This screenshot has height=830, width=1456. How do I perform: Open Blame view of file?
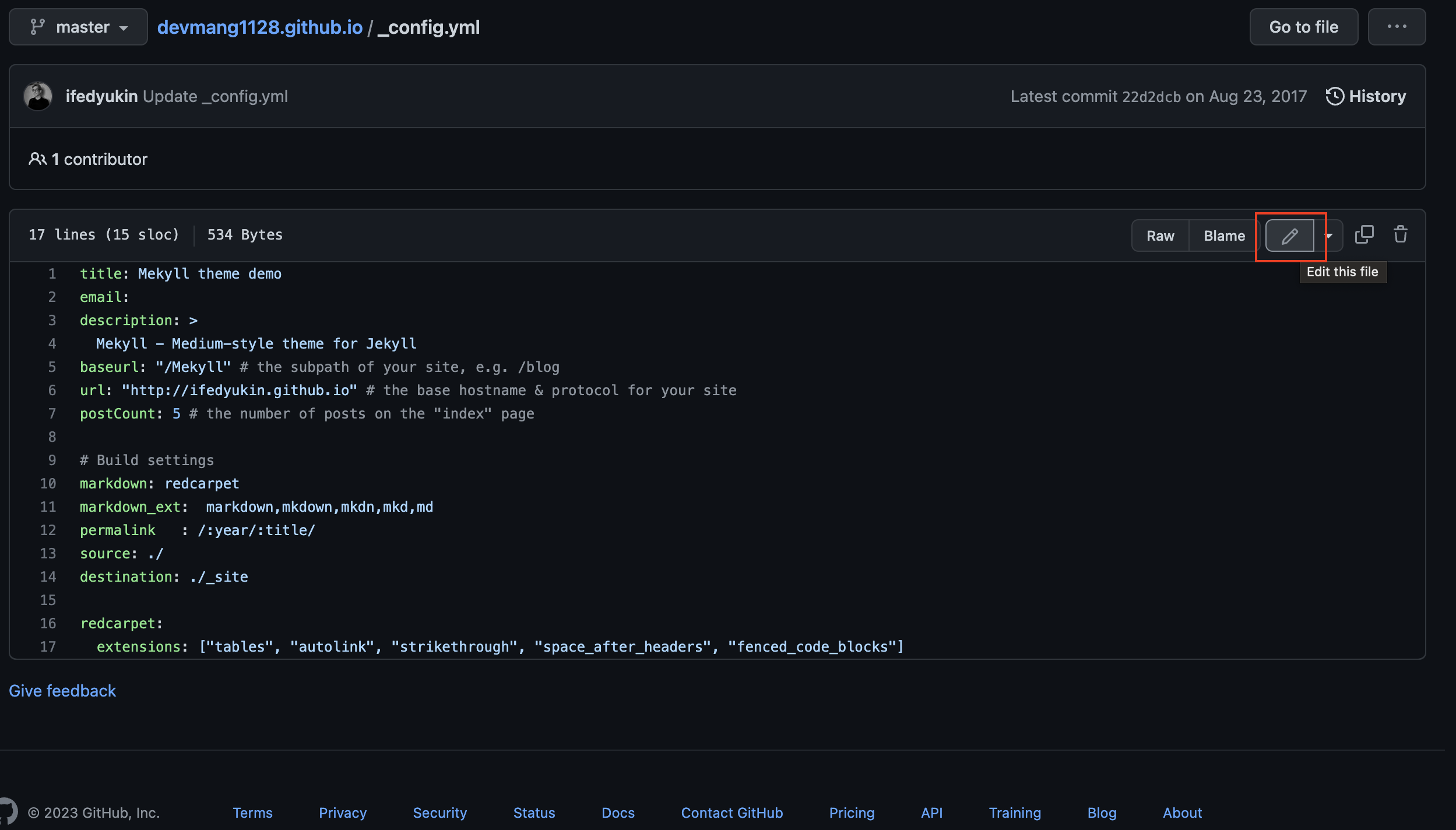point(1224,235)
